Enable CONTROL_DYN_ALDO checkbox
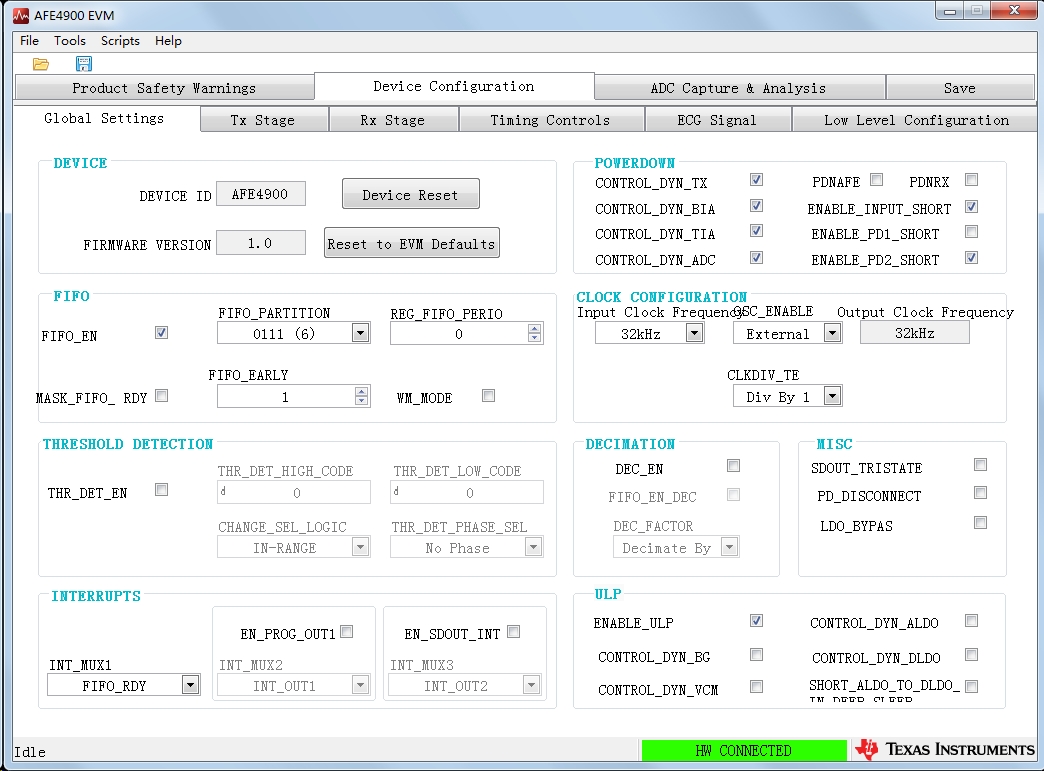 point(972,621)
